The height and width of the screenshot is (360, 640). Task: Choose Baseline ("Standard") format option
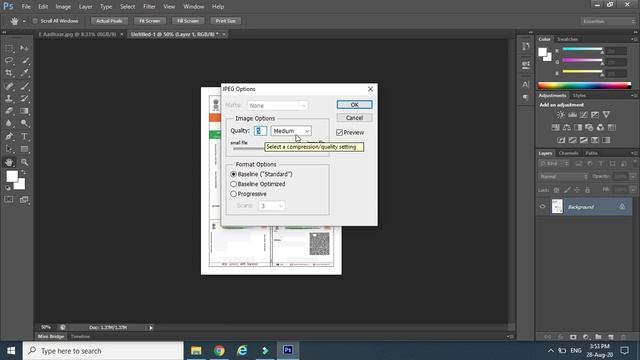[x=233, y=174]
